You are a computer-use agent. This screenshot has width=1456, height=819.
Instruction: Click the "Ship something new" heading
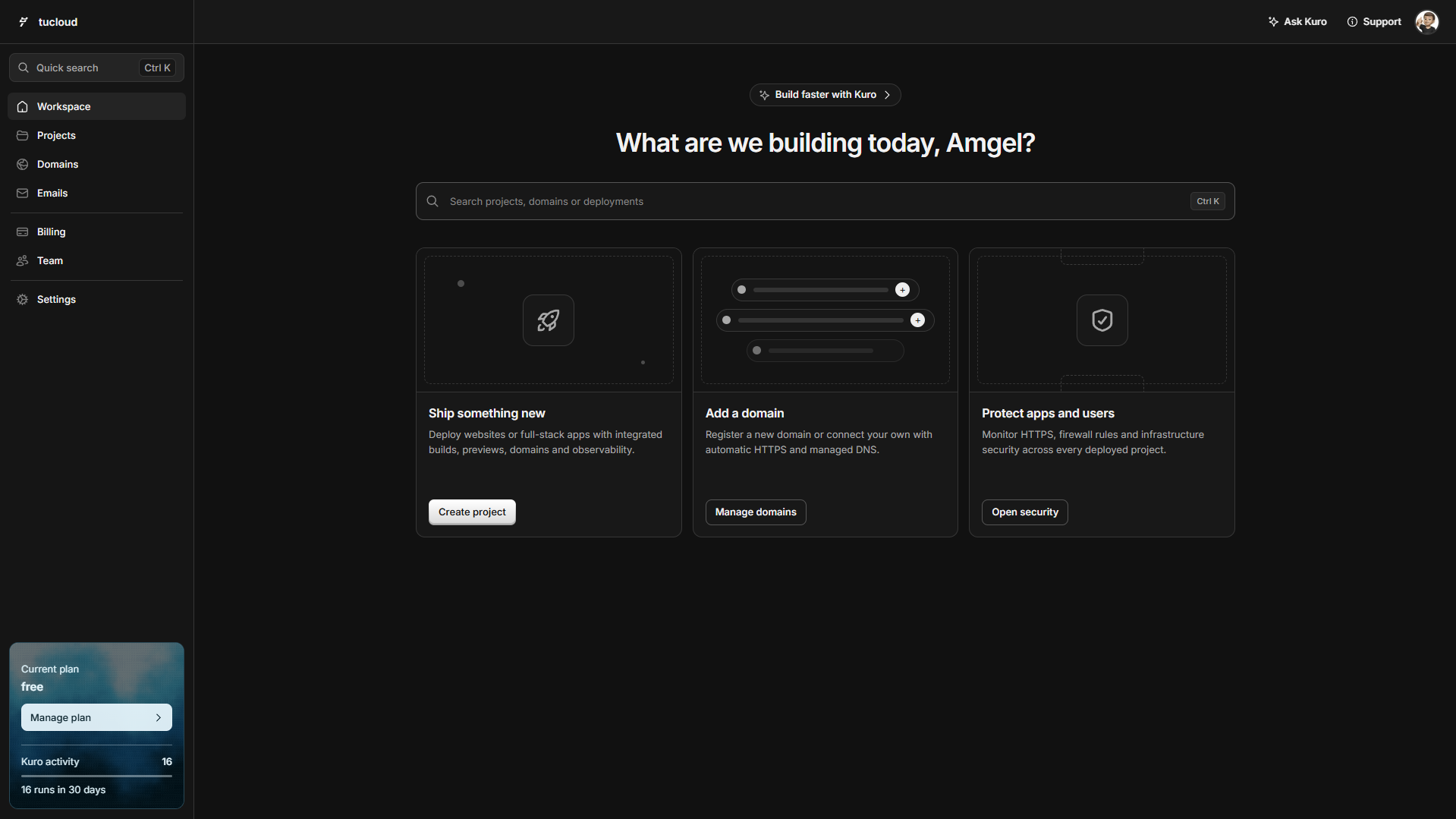click(x=487, y=414)
